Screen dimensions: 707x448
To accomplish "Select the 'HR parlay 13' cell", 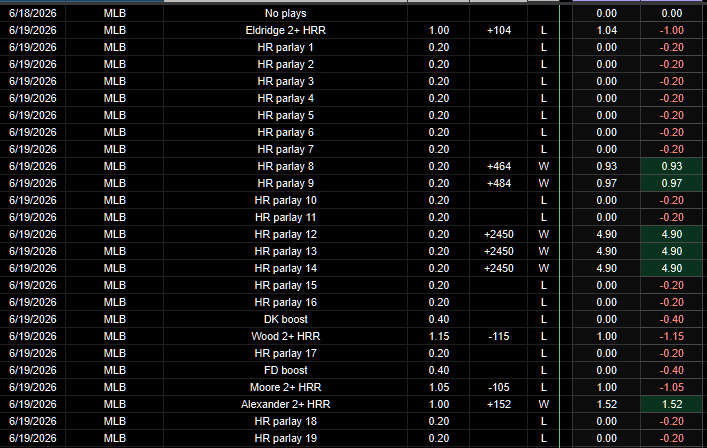I will point(285,251).
